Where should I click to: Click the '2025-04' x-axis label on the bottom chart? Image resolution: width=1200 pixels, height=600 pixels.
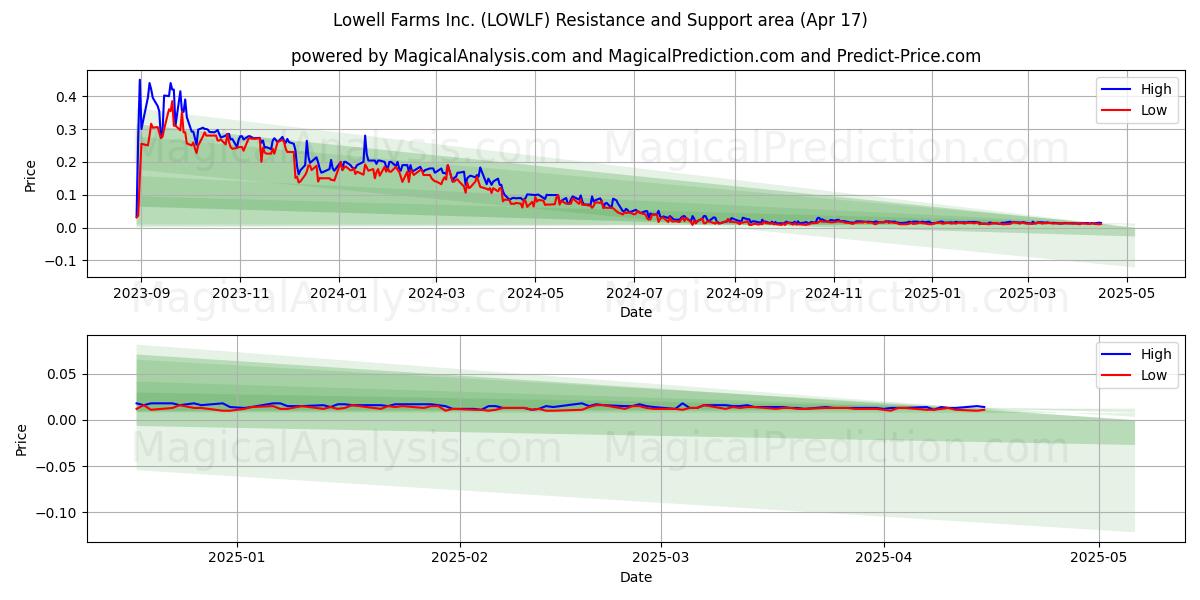click(884, 559)
